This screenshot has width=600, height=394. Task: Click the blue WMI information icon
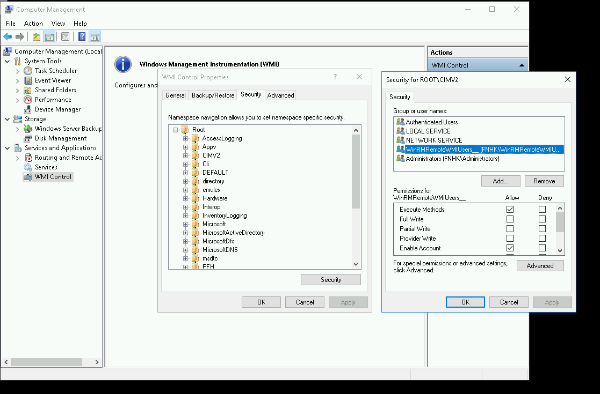pyautogui.click(x=123, y=64)
